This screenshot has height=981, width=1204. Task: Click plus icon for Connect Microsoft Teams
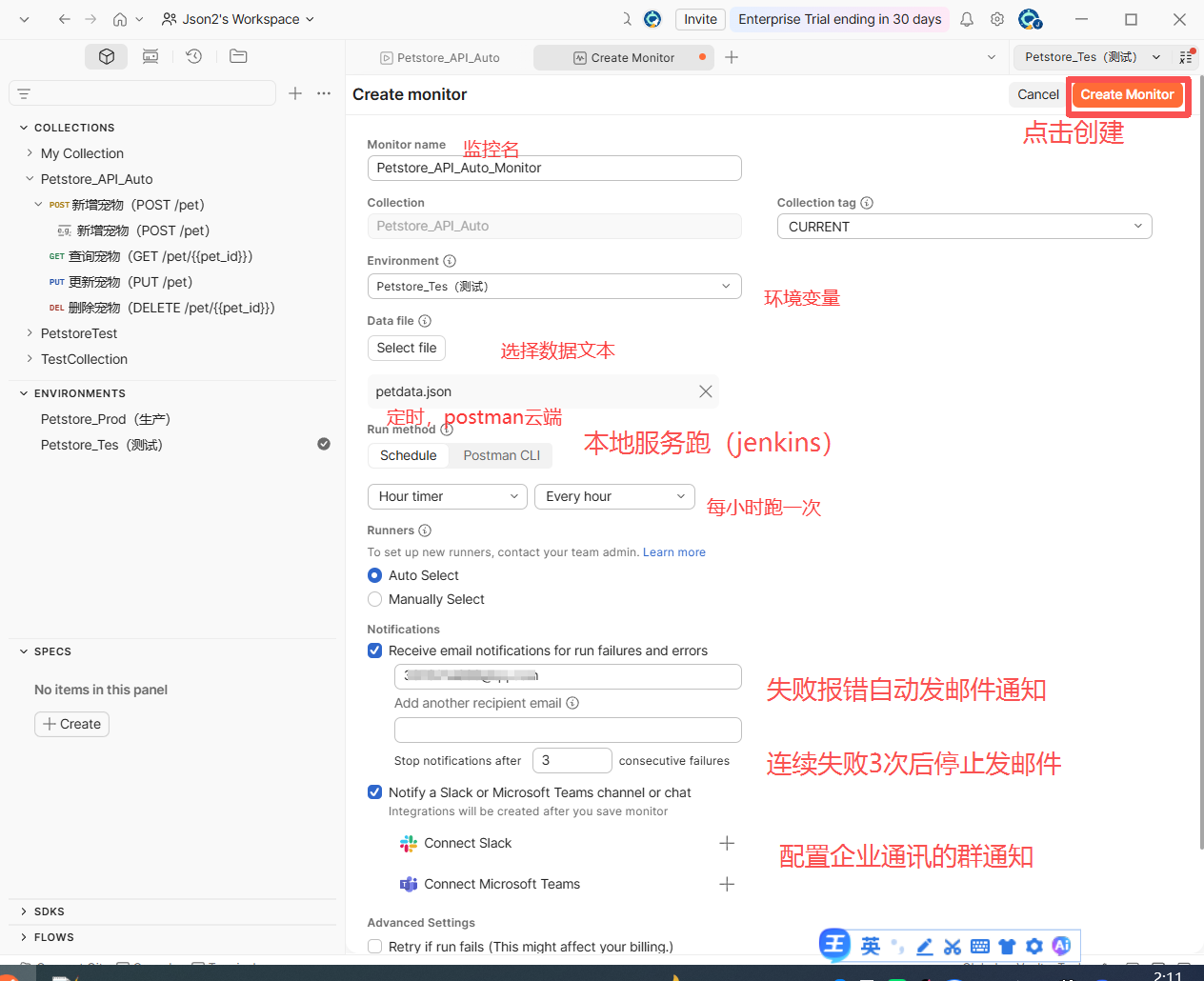(x=727, y=884)
